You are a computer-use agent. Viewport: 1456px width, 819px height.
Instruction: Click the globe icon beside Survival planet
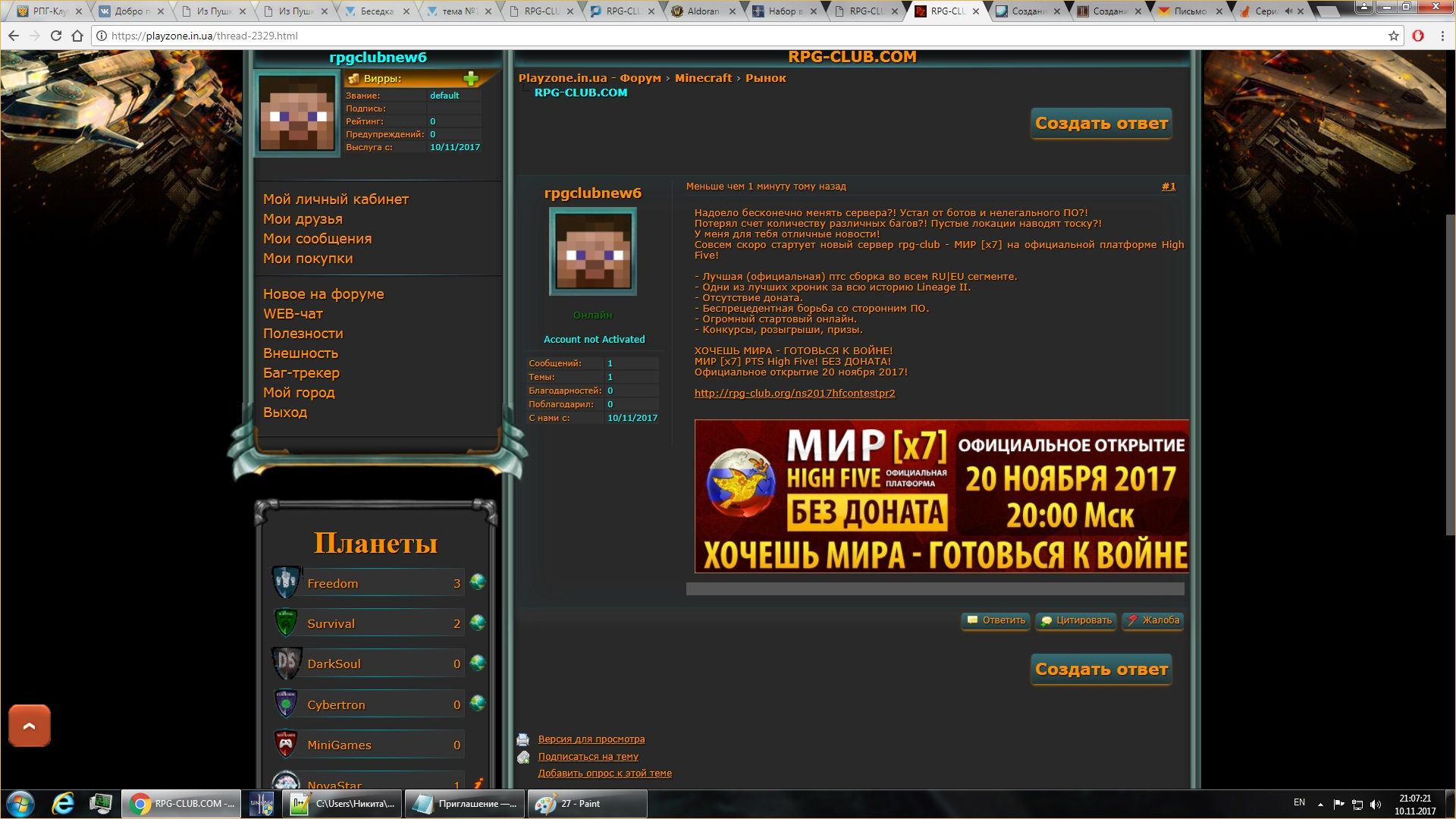tap(478, 623)
